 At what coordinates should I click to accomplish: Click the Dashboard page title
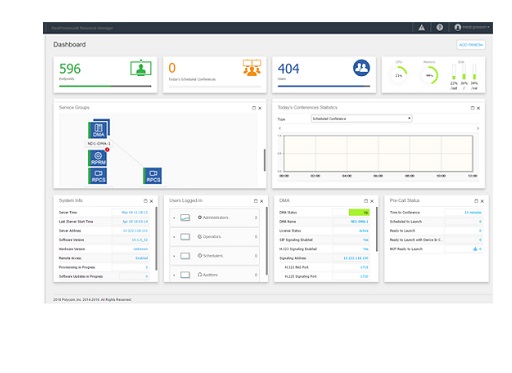point(70,45)
